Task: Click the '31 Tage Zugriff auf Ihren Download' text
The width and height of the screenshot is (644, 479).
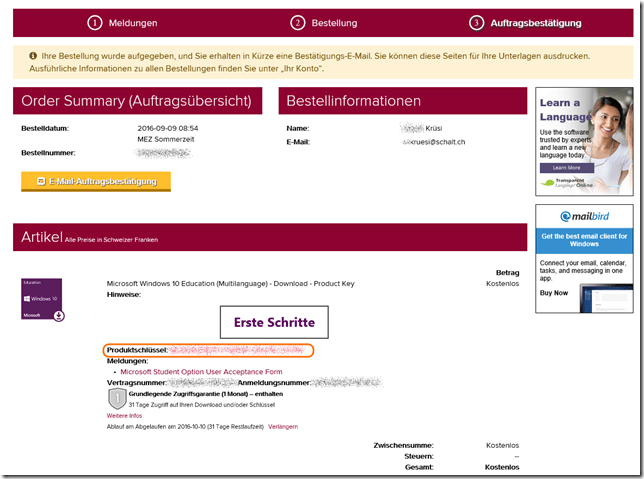Action: pyautogui.click(x=202, y=405)
